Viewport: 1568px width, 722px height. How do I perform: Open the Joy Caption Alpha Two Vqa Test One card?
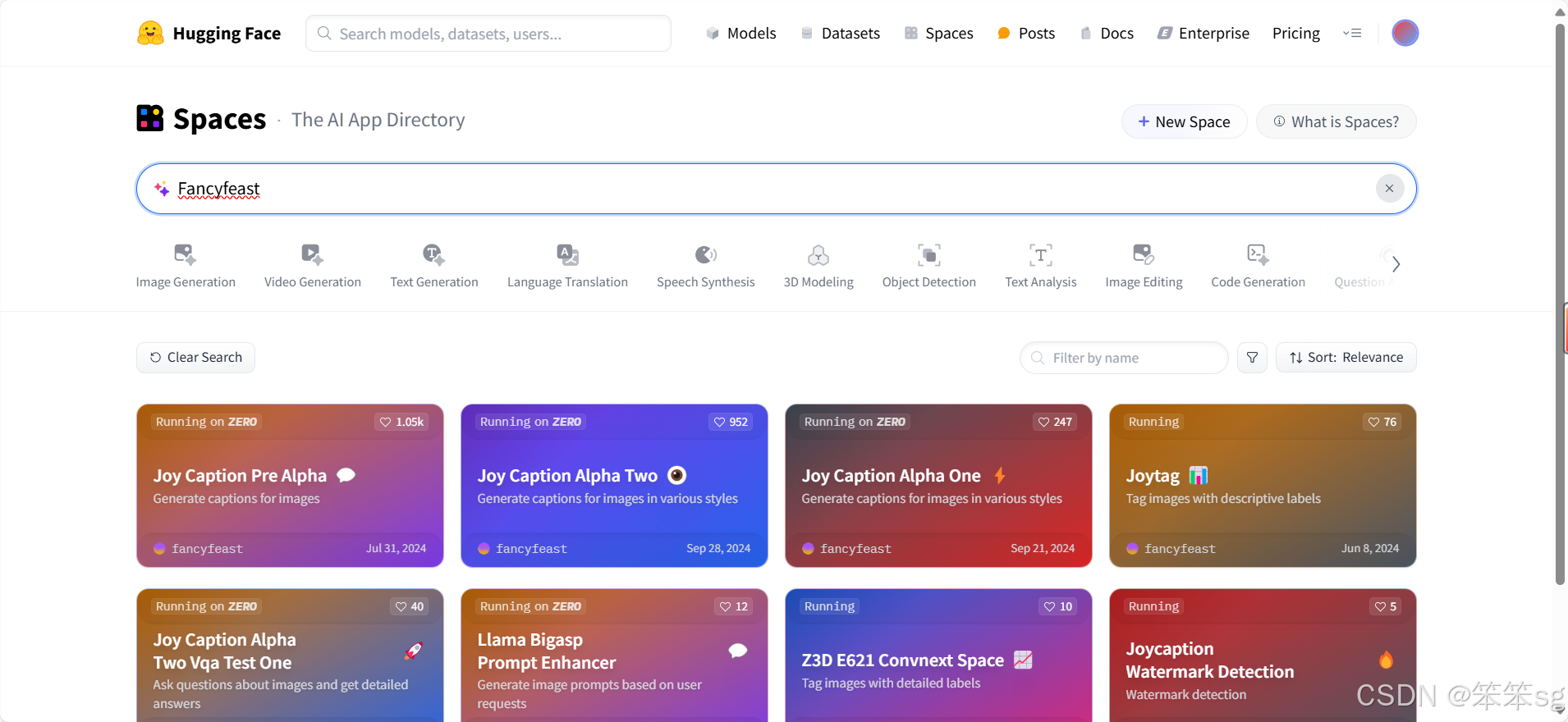290,655
